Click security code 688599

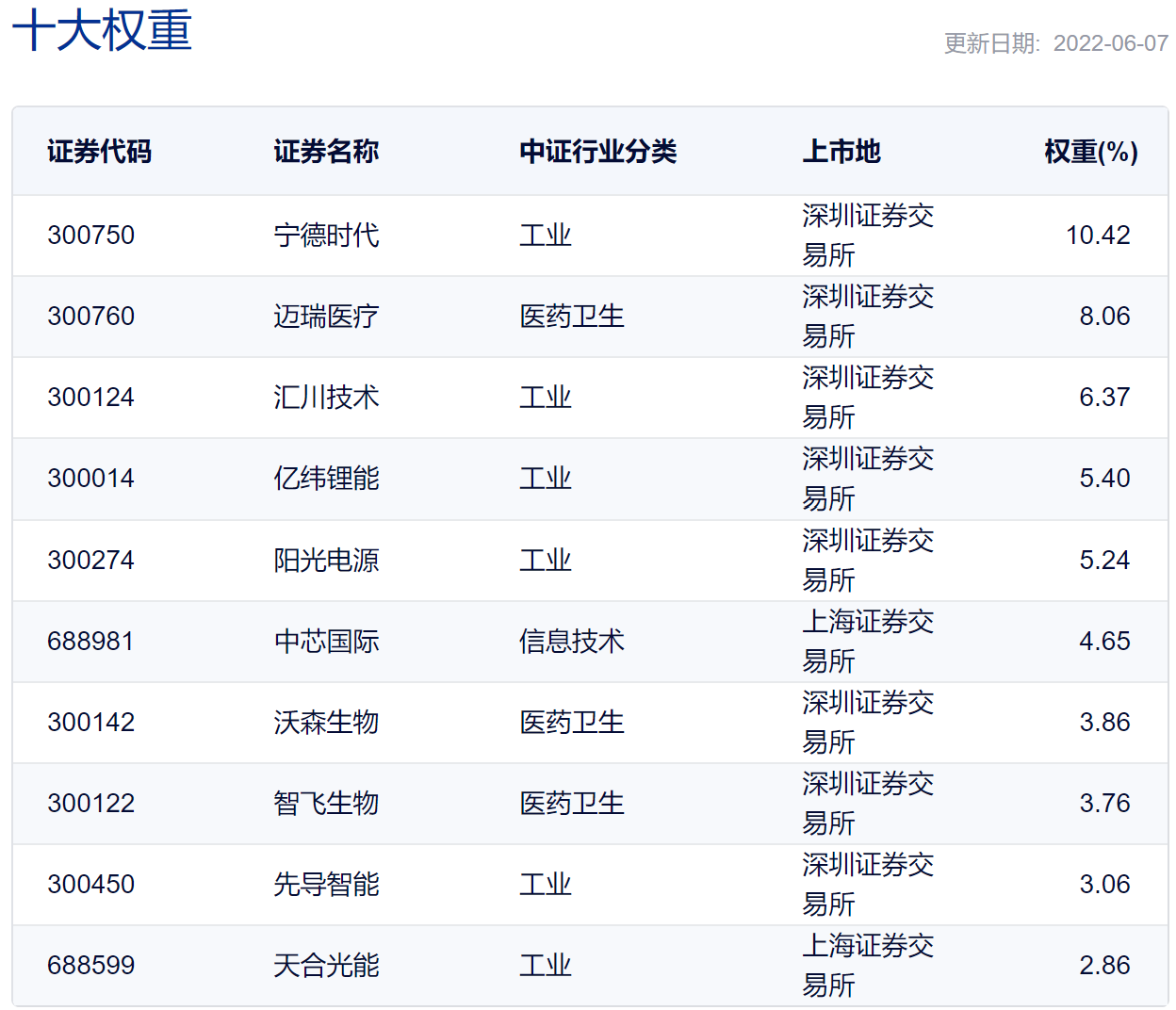pos(91,965)
